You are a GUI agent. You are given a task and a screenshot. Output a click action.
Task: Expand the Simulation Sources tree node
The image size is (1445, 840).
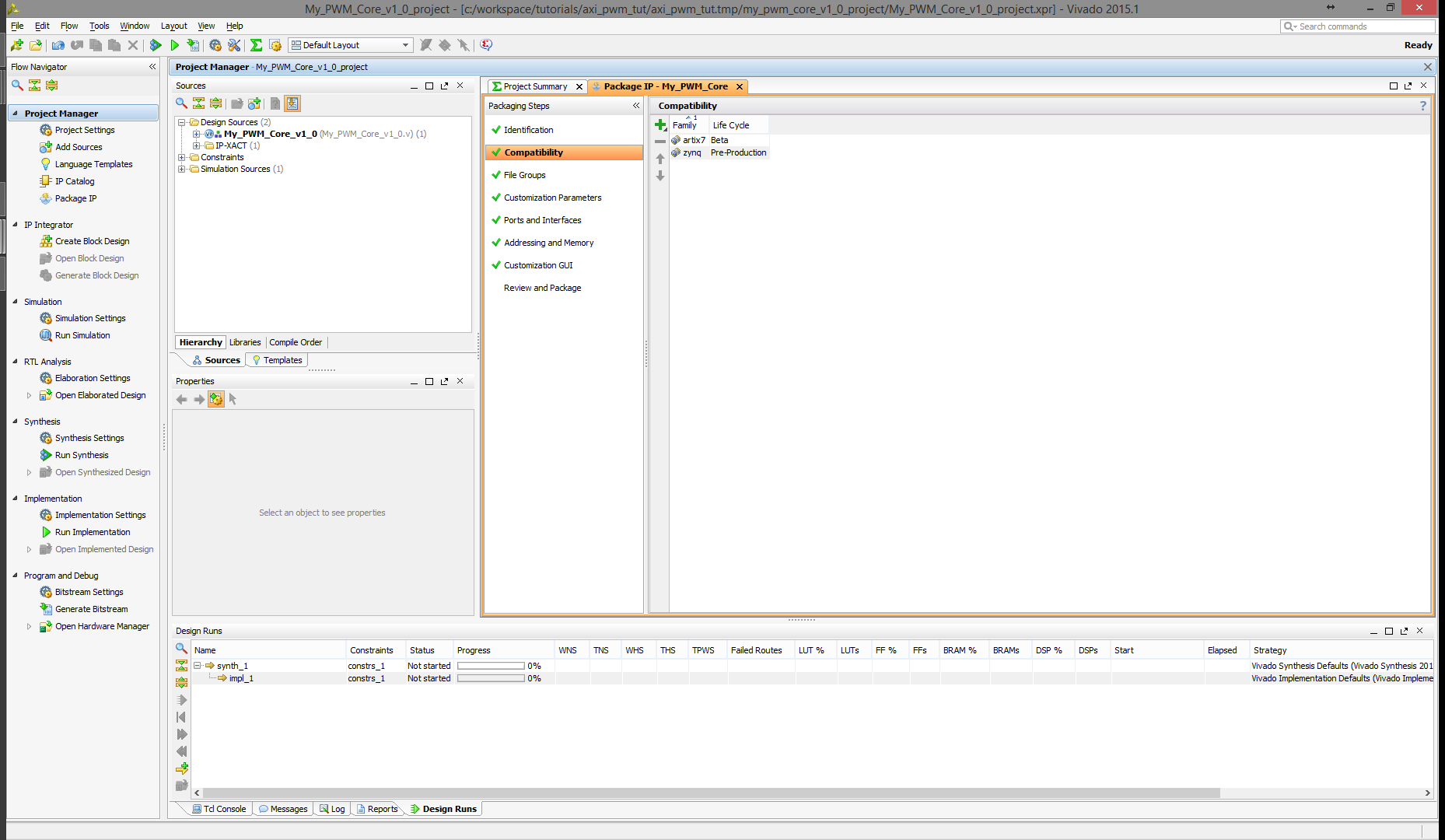pos(182,169)
